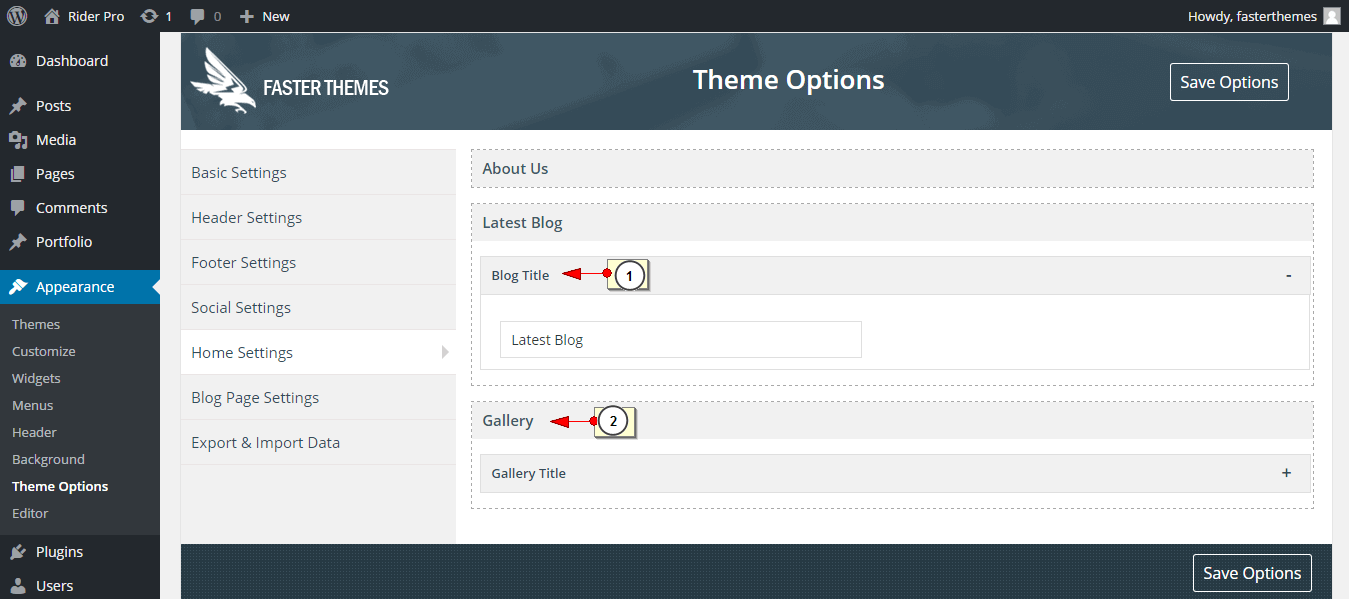Open Widgets under Appearance
Viewport: 1349px width, 599px height.
click(x=36, y=378)
